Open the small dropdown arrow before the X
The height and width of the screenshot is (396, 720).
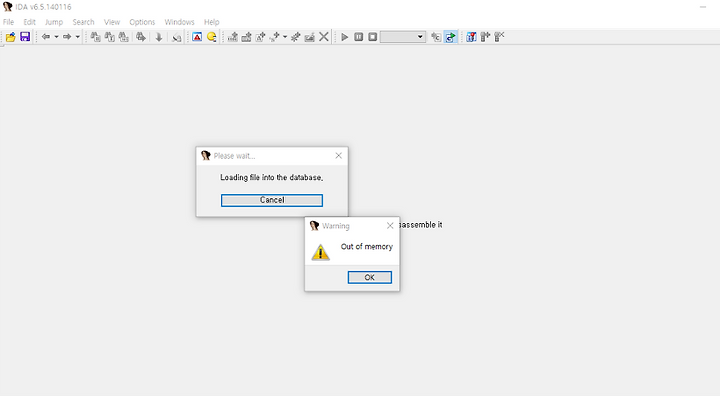pos(285,37)
